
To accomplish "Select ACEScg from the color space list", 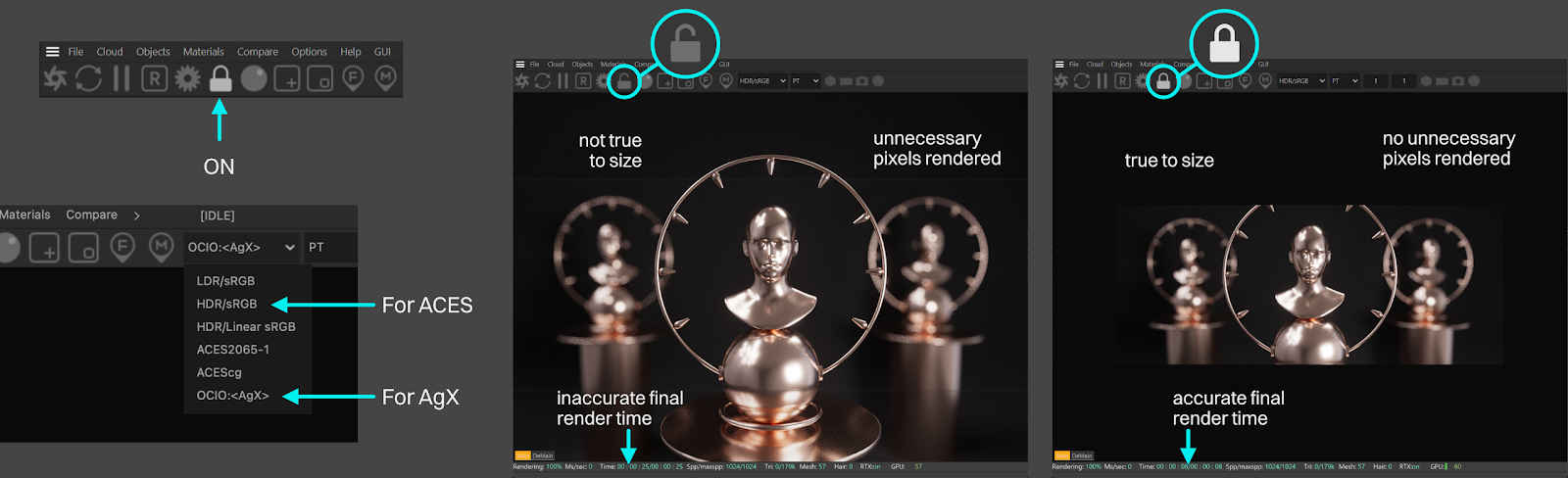I will click(219, 372).
